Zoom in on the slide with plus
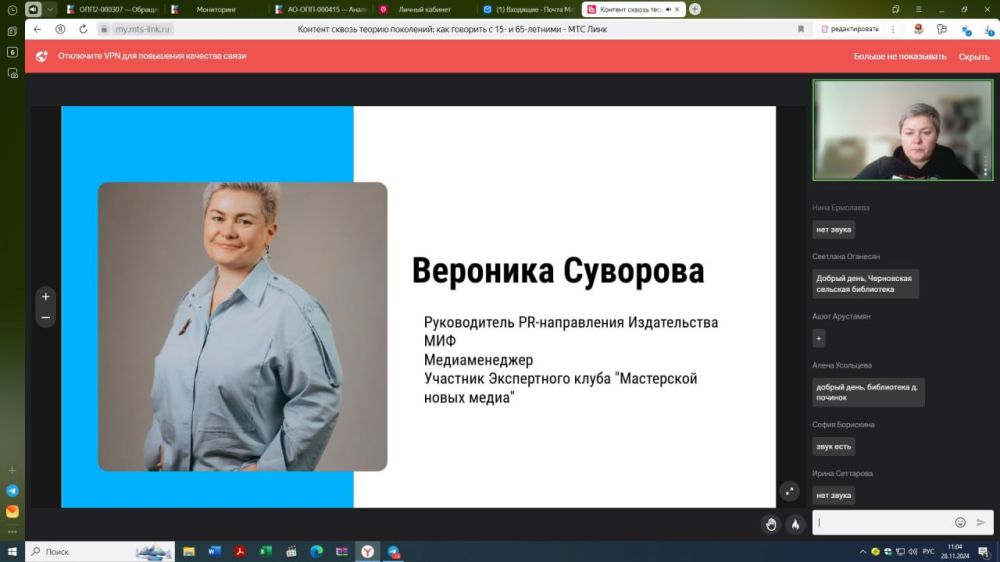The image size is (1000, 562). (45, 297)
